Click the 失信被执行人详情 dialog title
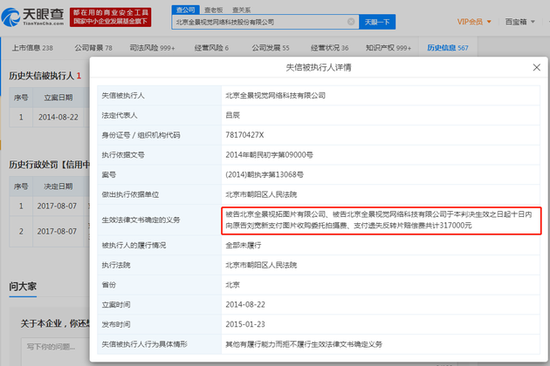The height and width of the screenshot is (366, 550). tap(318, 67)
